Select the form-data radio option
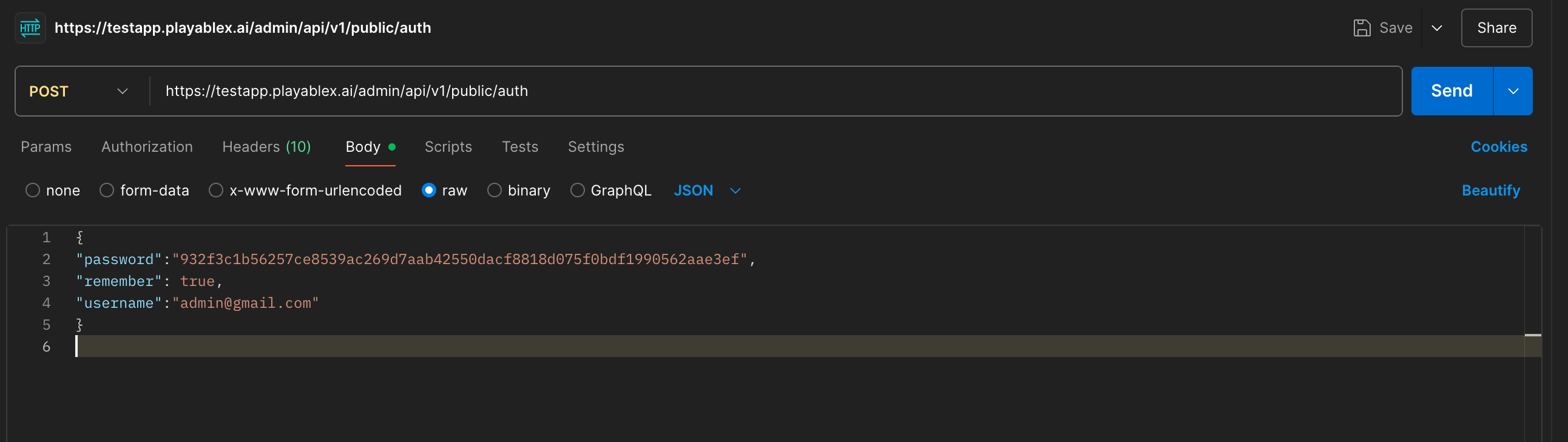 coord(107,191)
